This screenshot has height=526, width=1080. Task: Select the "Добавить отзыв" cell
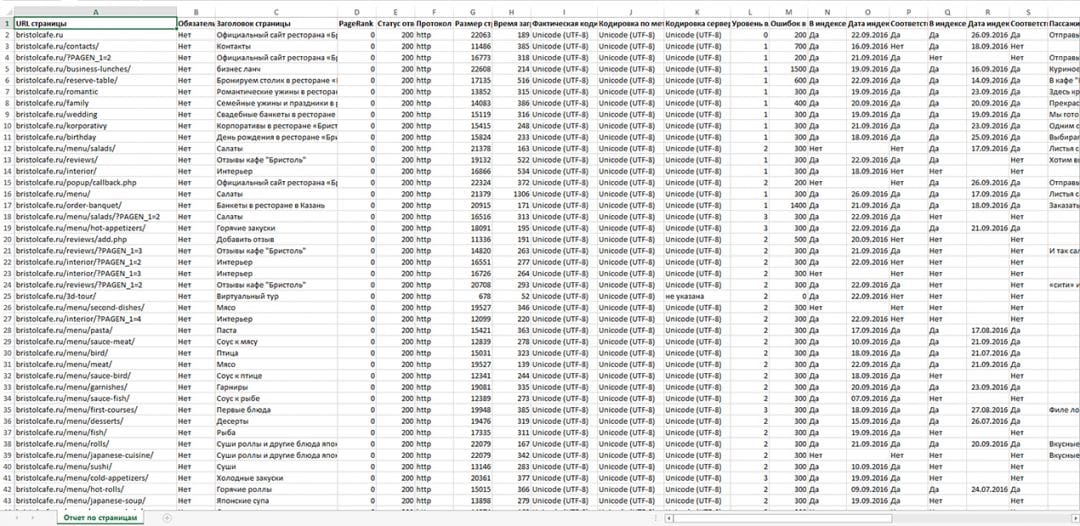pyautogui.click(x=276, y=239)
